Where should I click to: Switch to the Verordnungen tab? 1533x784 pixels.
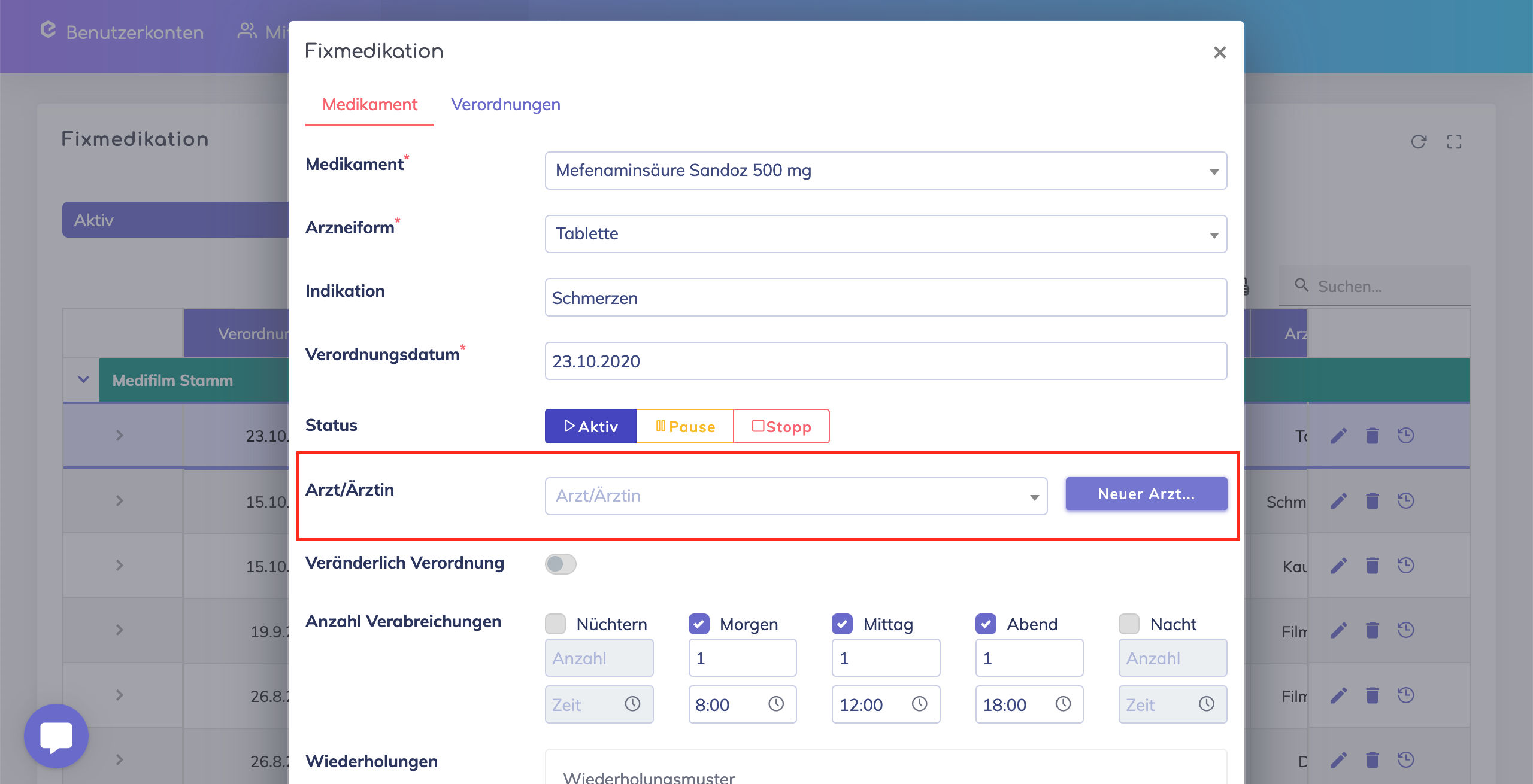505,104
